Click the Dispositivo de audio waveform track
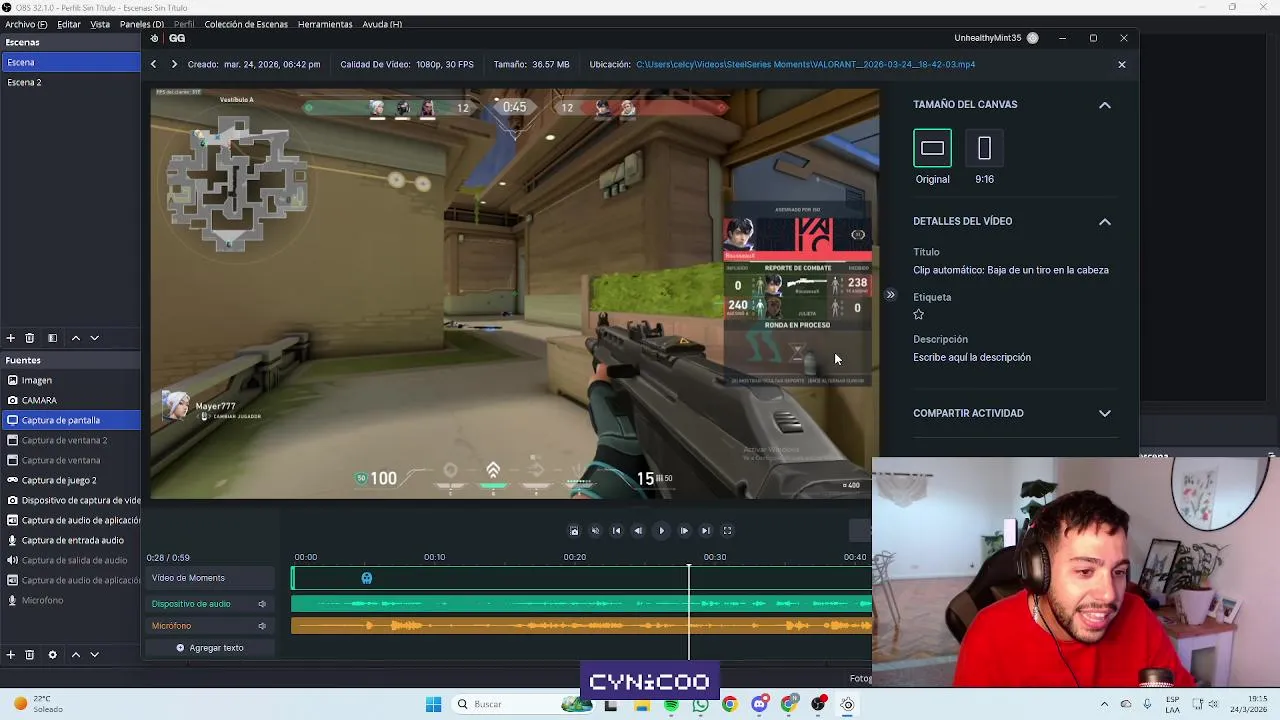1280x720 pixels. [581, 604]
